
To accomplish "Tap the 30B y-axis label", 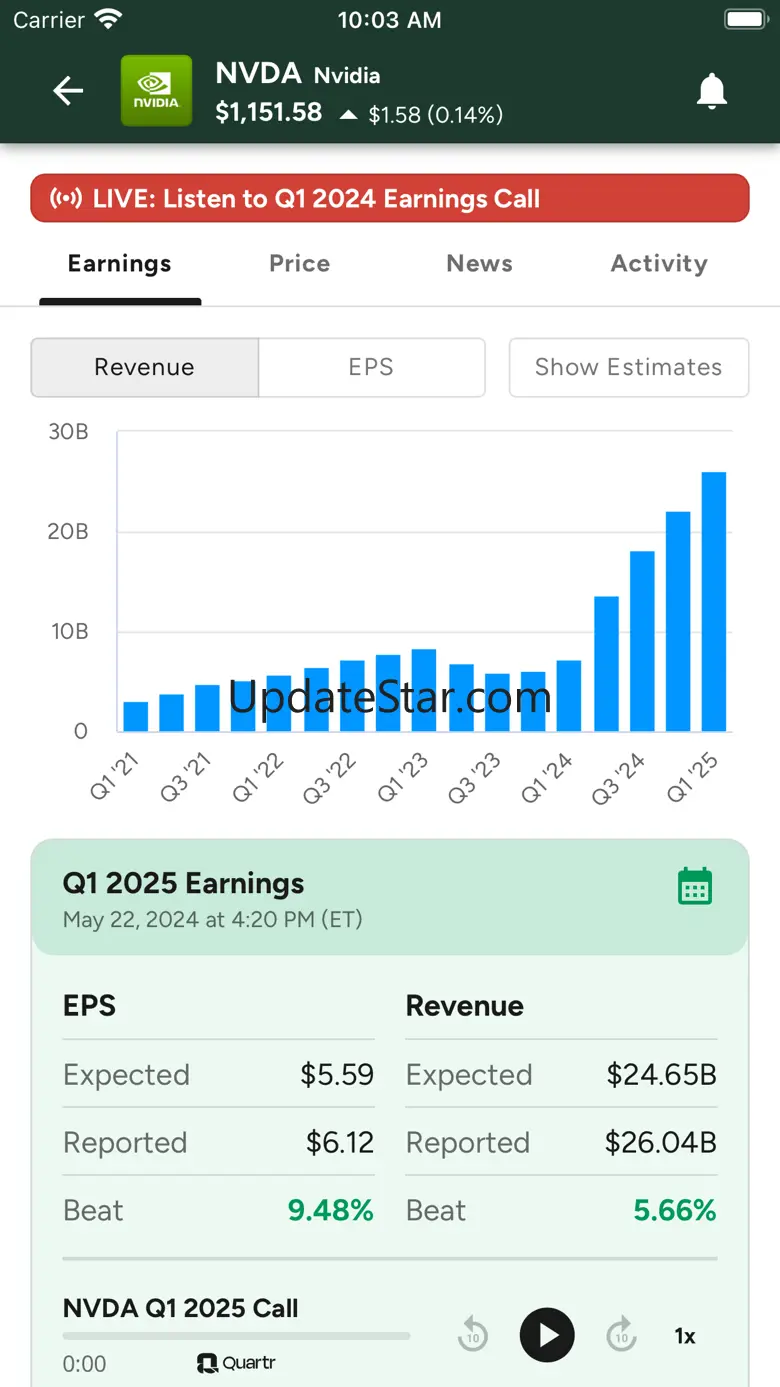I will [68, 432].
